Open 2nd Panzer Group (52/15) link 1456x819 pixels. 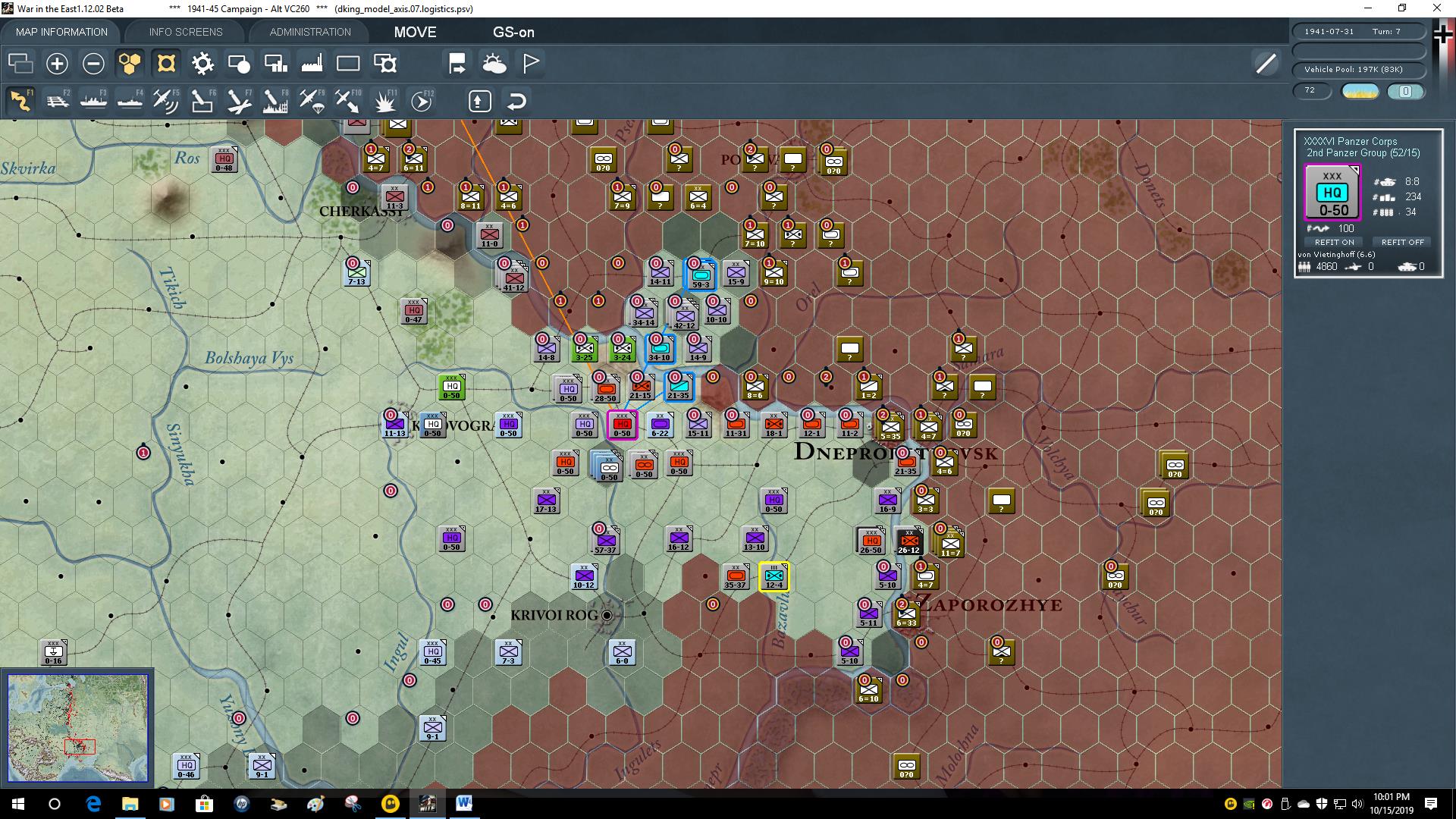[x=1363, y=152]
